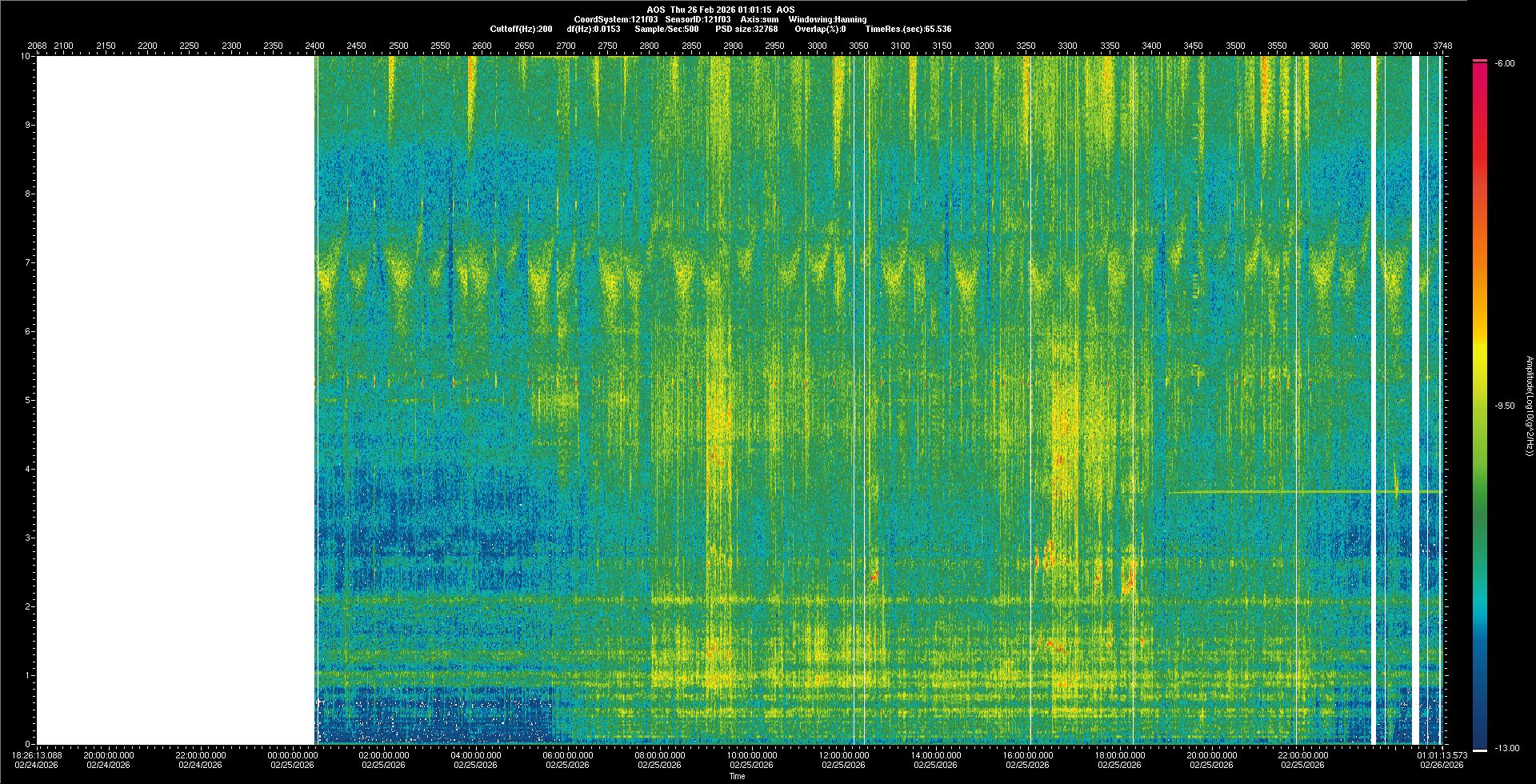Click the -6.00 colorbar maximum label
This screenshot has width=1536, height=784.
pyautogui.click(x=1504, y=64)
